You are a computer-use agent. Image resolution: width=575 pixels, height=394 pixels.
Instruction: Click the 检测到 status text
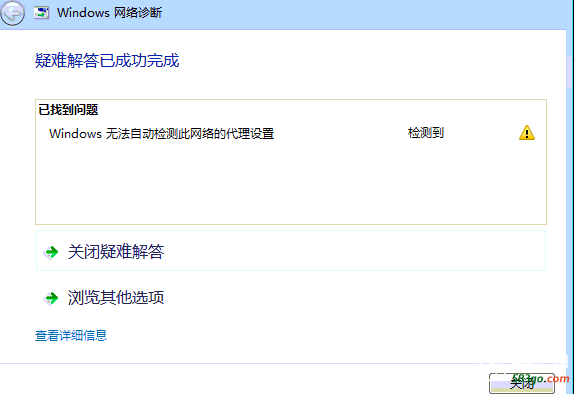click(425, 133)
